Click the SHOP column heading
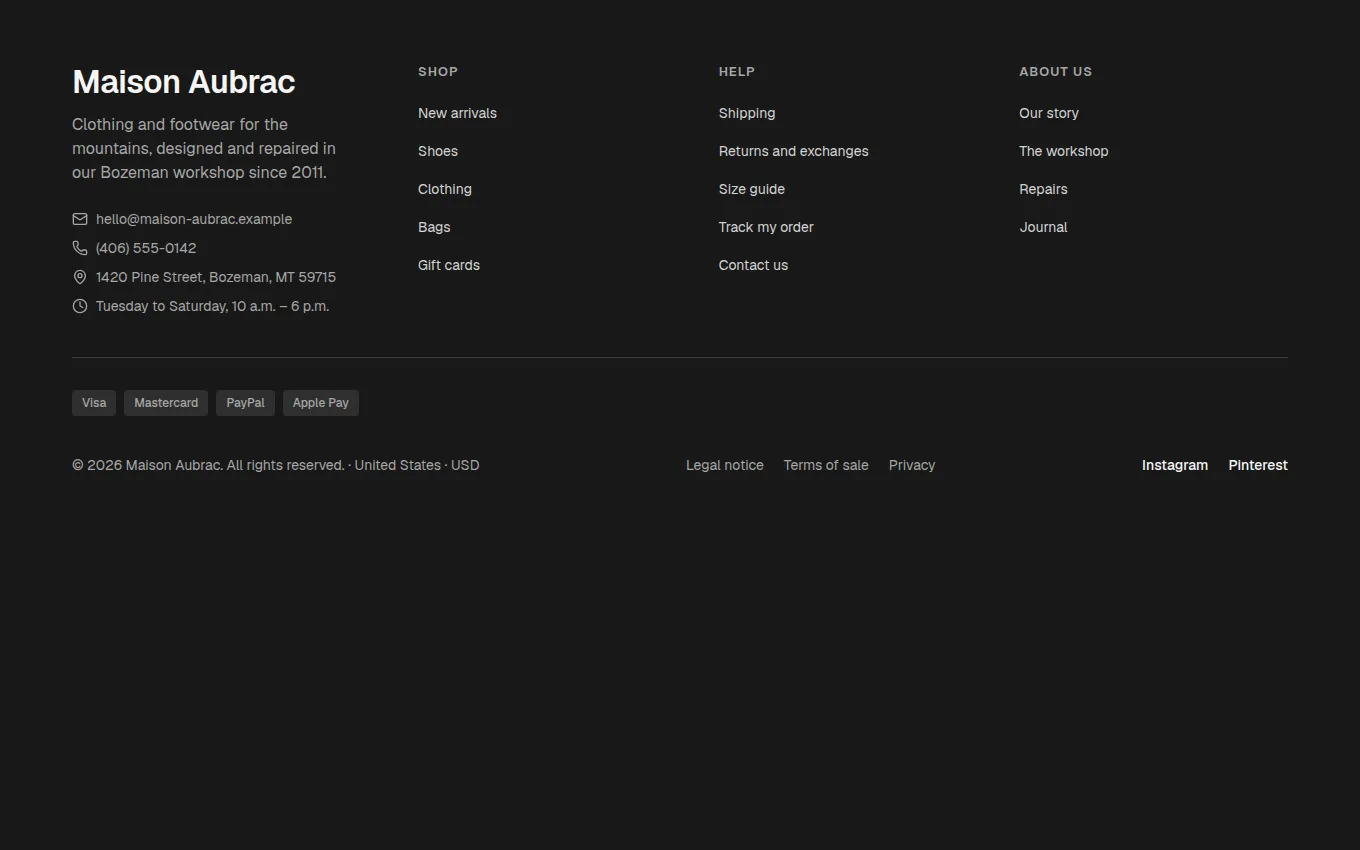The image size is (1360, 850). [438, 72]
